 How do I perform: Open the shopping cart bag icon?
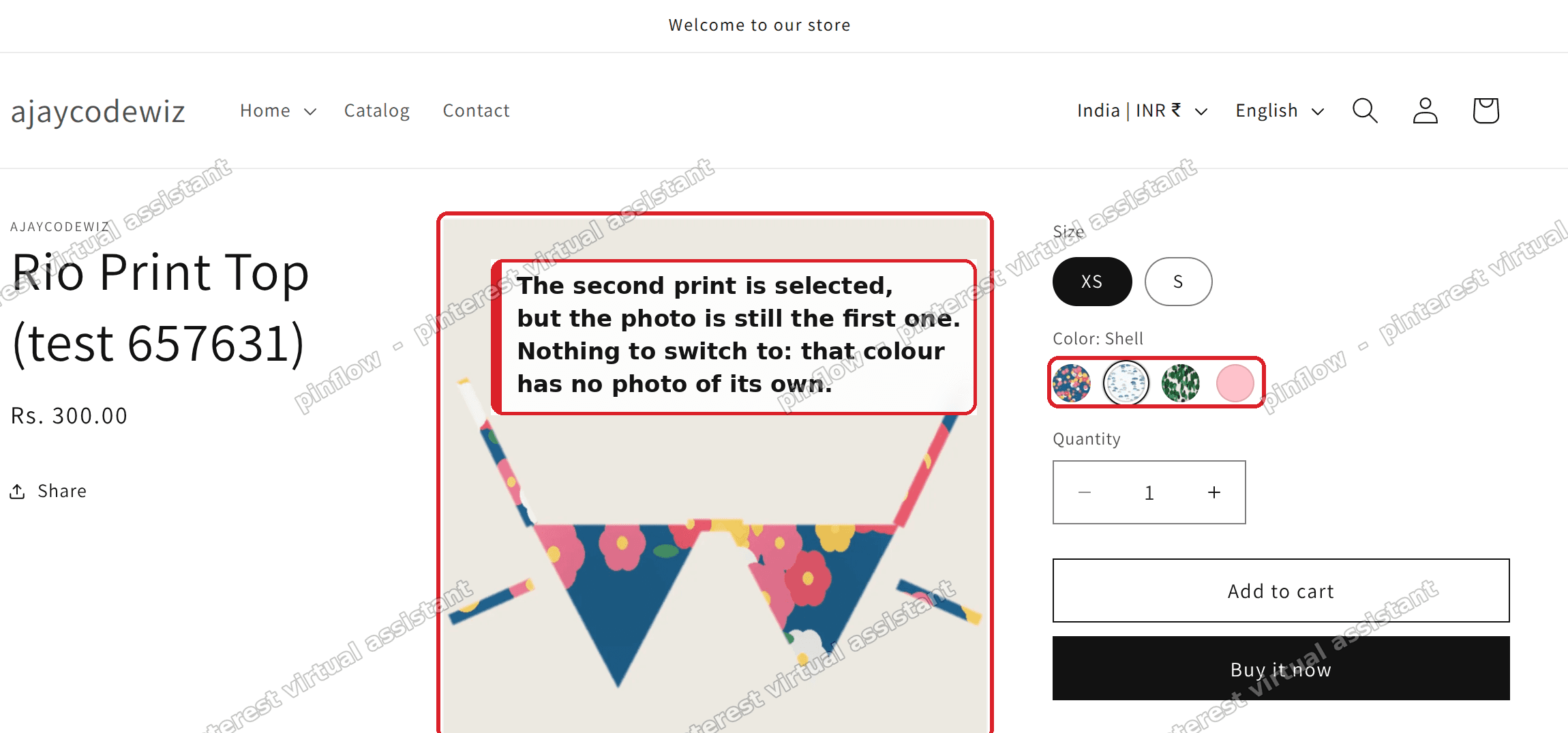click(1486, 110)
